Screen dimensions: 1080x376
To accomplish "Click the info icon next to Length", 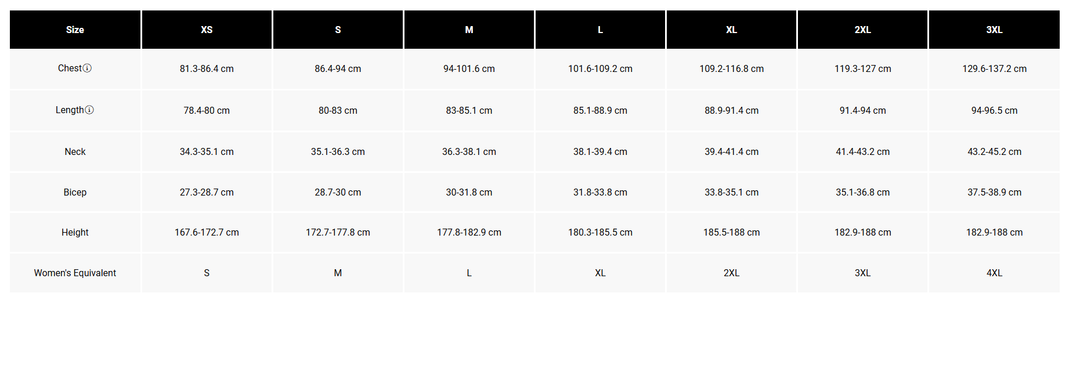I will point(90,110).
